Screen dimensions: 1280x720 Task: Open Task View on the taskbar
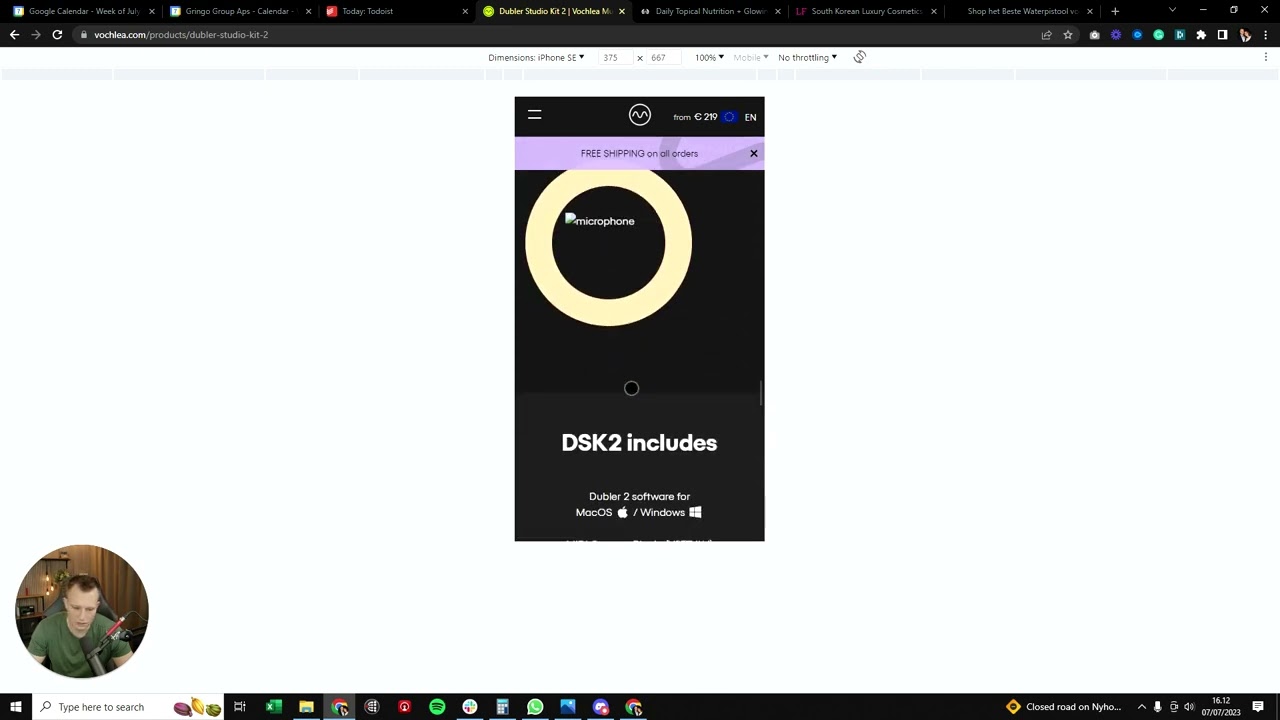tap(240, 707)
